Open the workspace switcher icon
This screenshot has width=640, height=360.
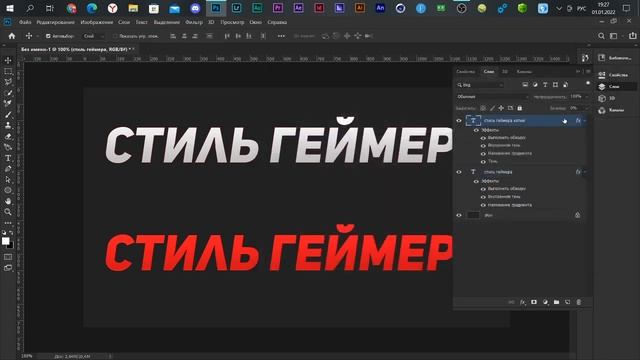[613, 36]
